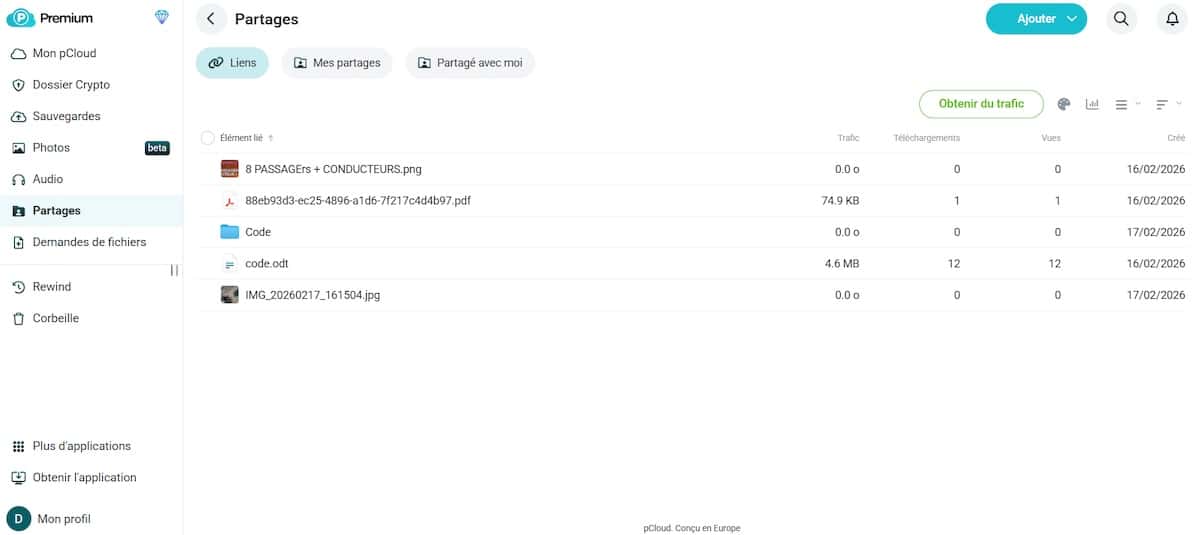Open Mon profil
1200x535 pixels.
pos(64,519)
